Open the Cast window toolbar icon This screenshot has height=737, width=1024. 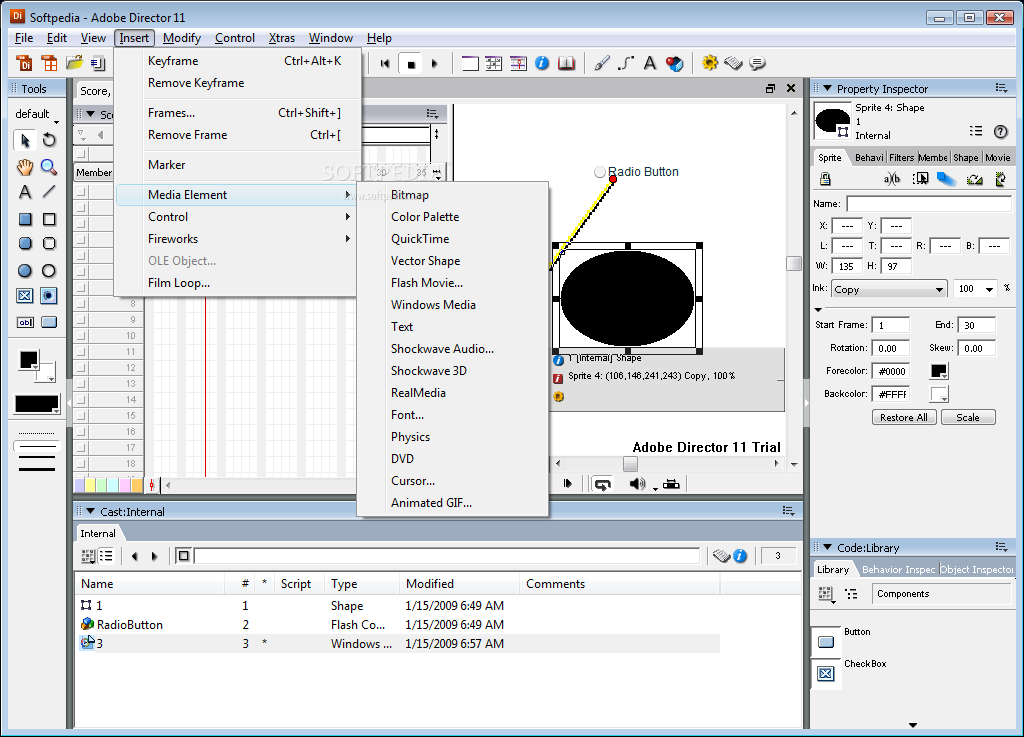(494, 63)
